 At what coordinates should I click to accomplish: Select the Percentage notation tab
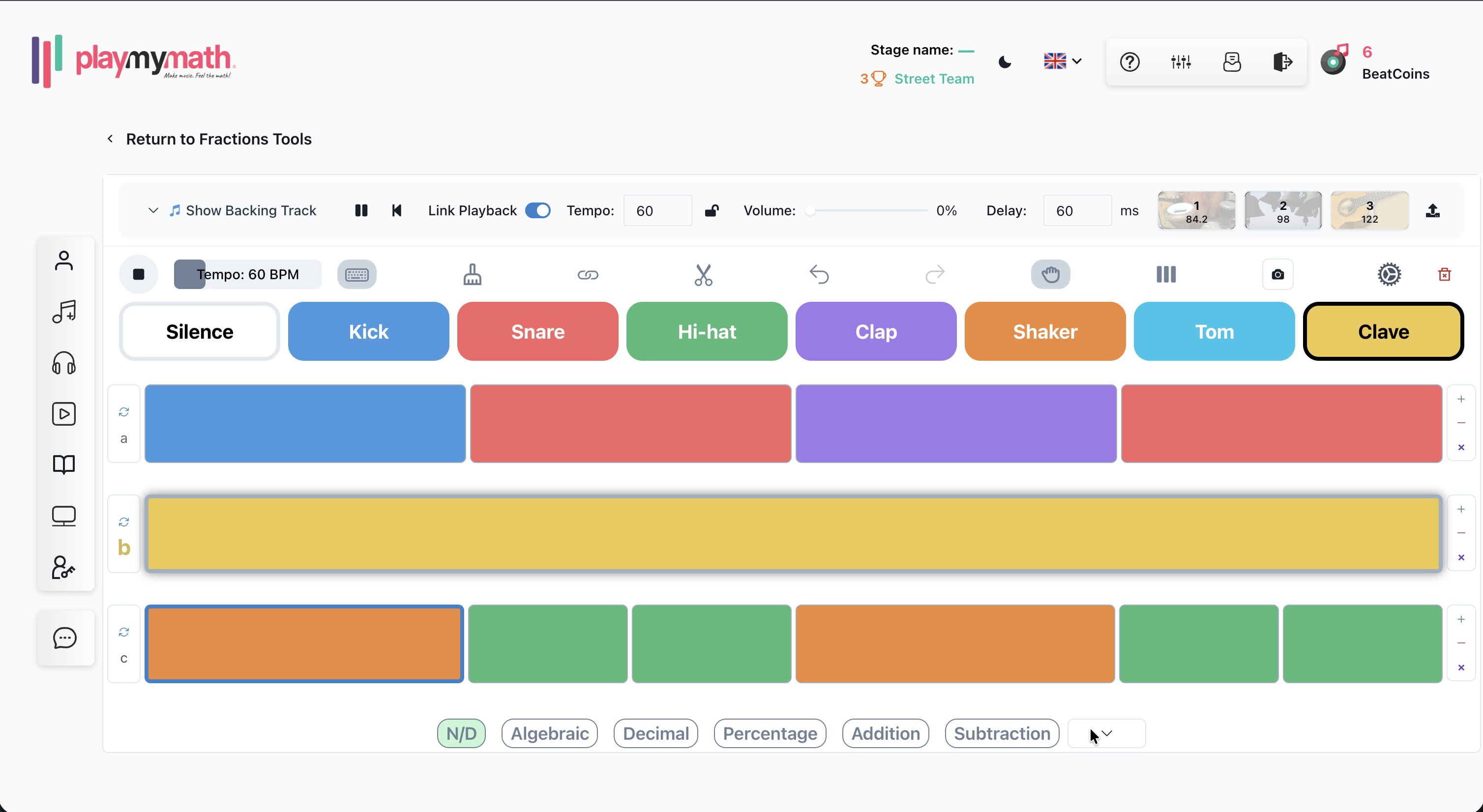(770, 733)
